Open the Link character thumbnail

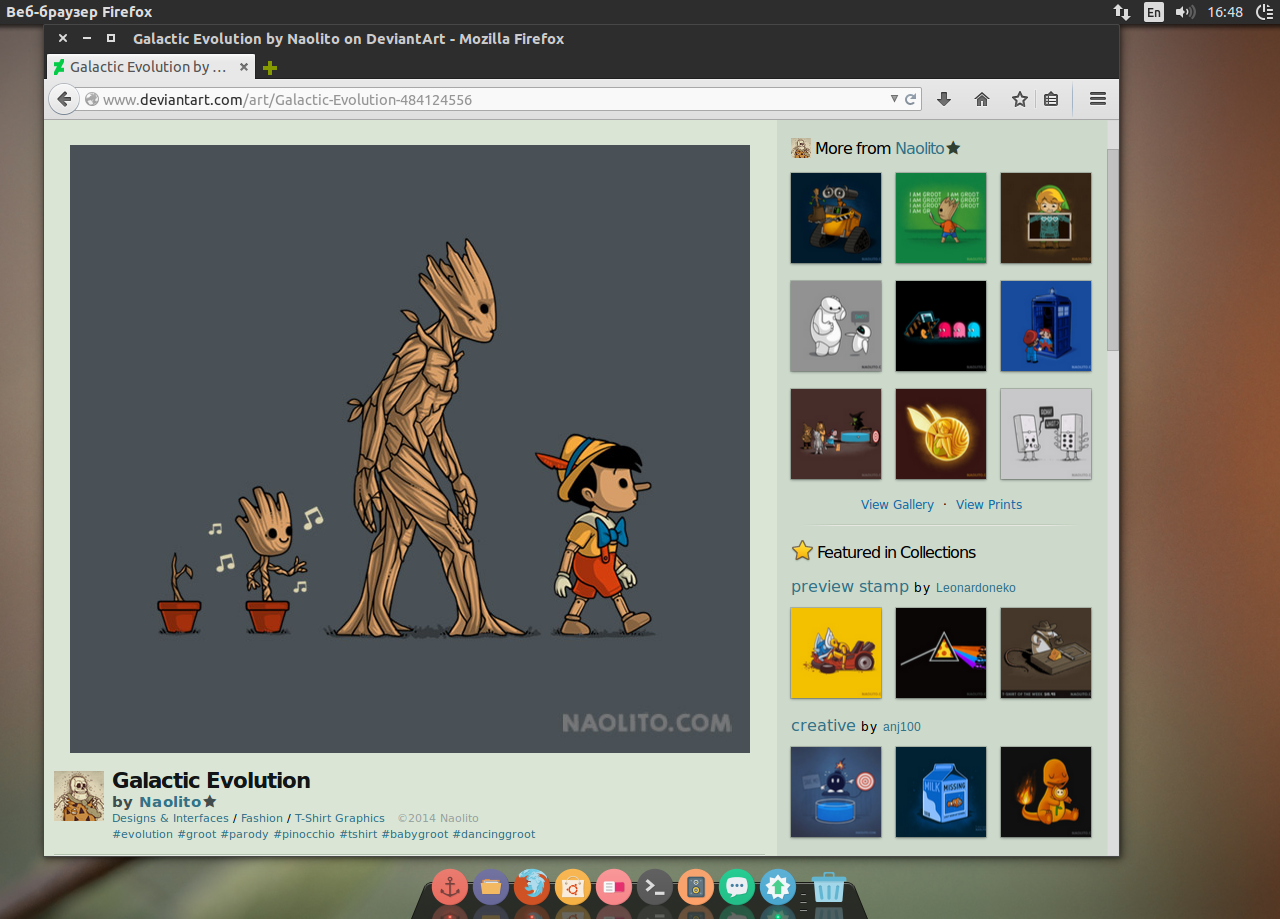(x=1046, y=218)
